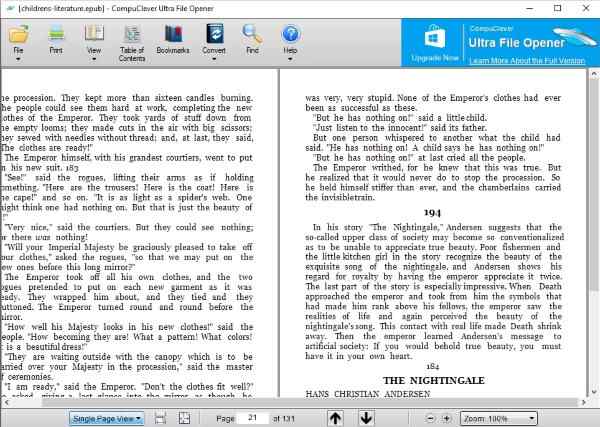The image size is (600, 427).
Task: Click the Convert tool icon
Action: [214, 34]
